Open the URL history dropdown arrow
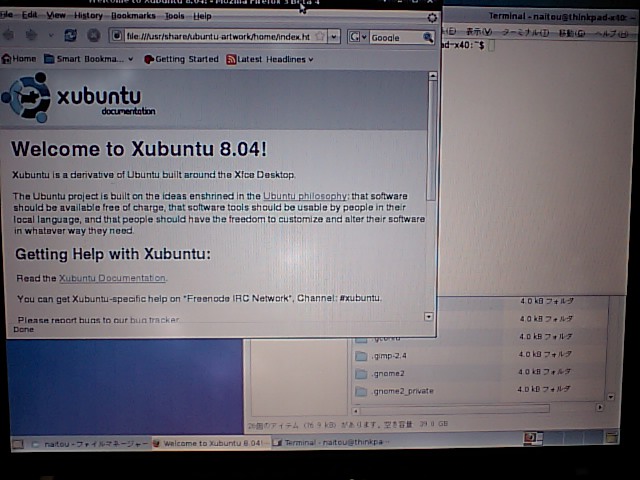 334,37
